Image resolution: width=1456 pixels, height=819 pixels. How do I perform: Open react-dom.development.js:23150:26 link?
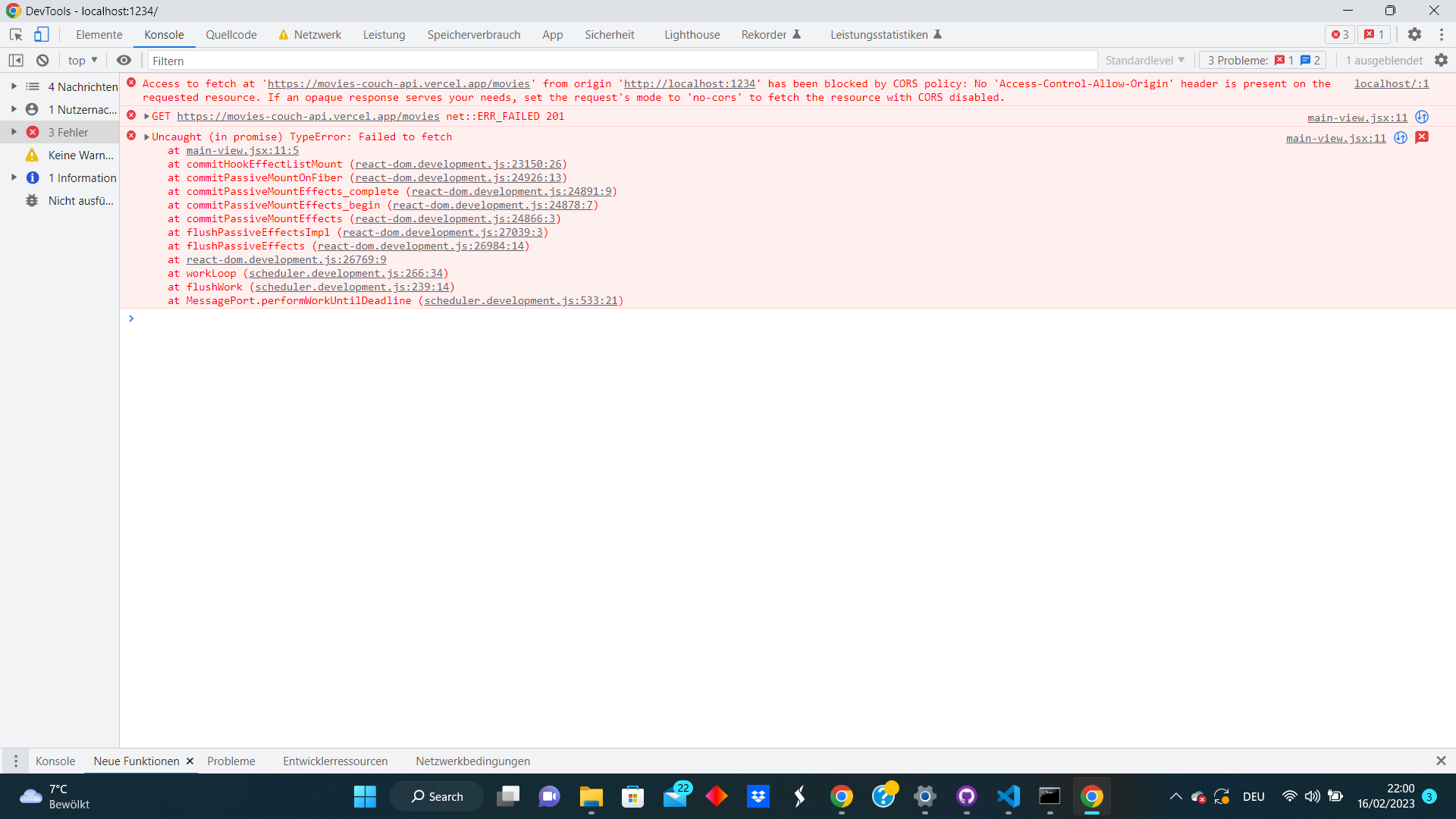click(459, 165)
